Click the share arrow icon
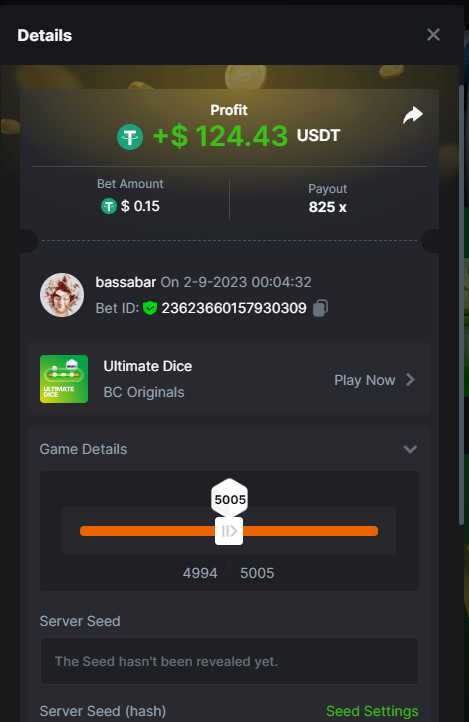The image size is (469, 722). (x=413, y=115)
